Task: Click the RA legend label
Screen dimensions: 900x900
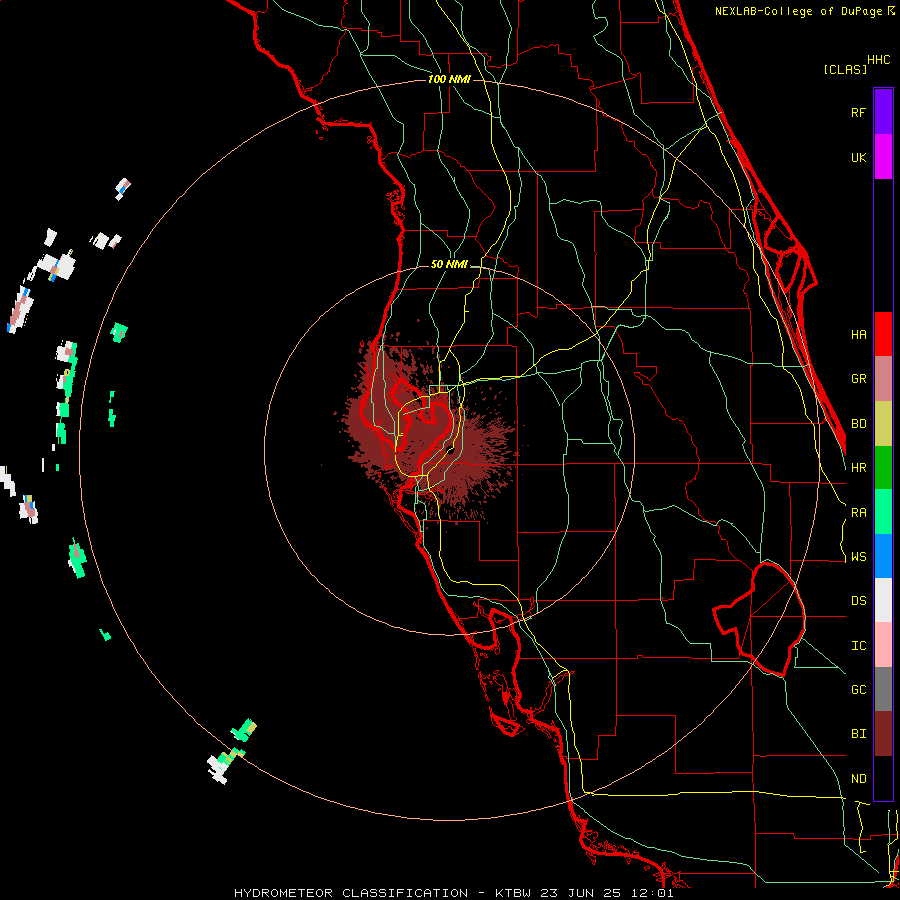Action: tap(858, 513)
